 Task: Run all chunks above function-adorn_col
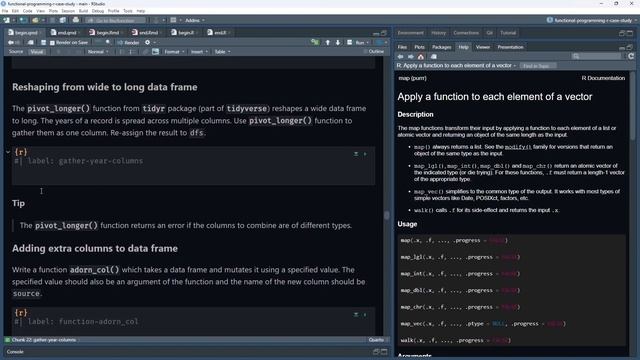coord(356,315)
